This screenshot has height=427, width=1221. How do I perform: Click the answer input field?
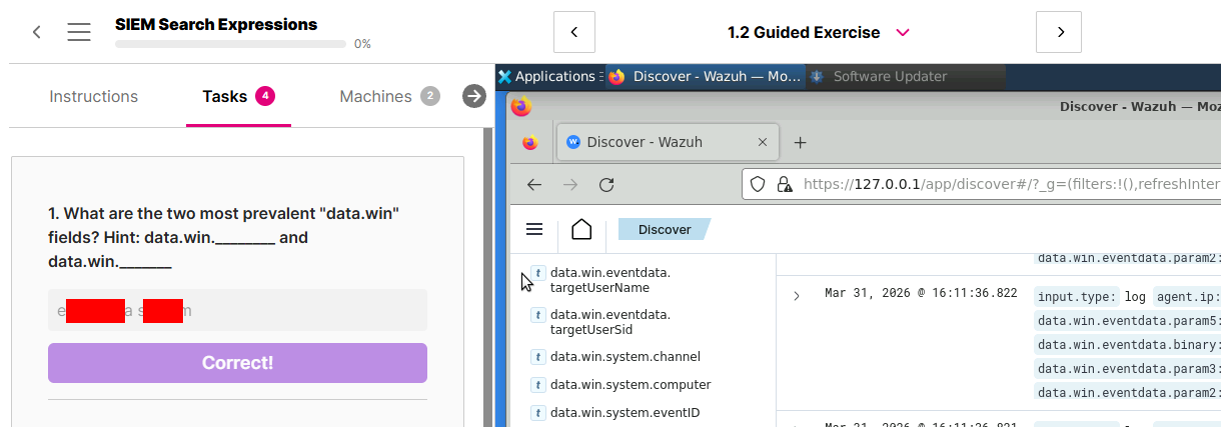(237, 311)
